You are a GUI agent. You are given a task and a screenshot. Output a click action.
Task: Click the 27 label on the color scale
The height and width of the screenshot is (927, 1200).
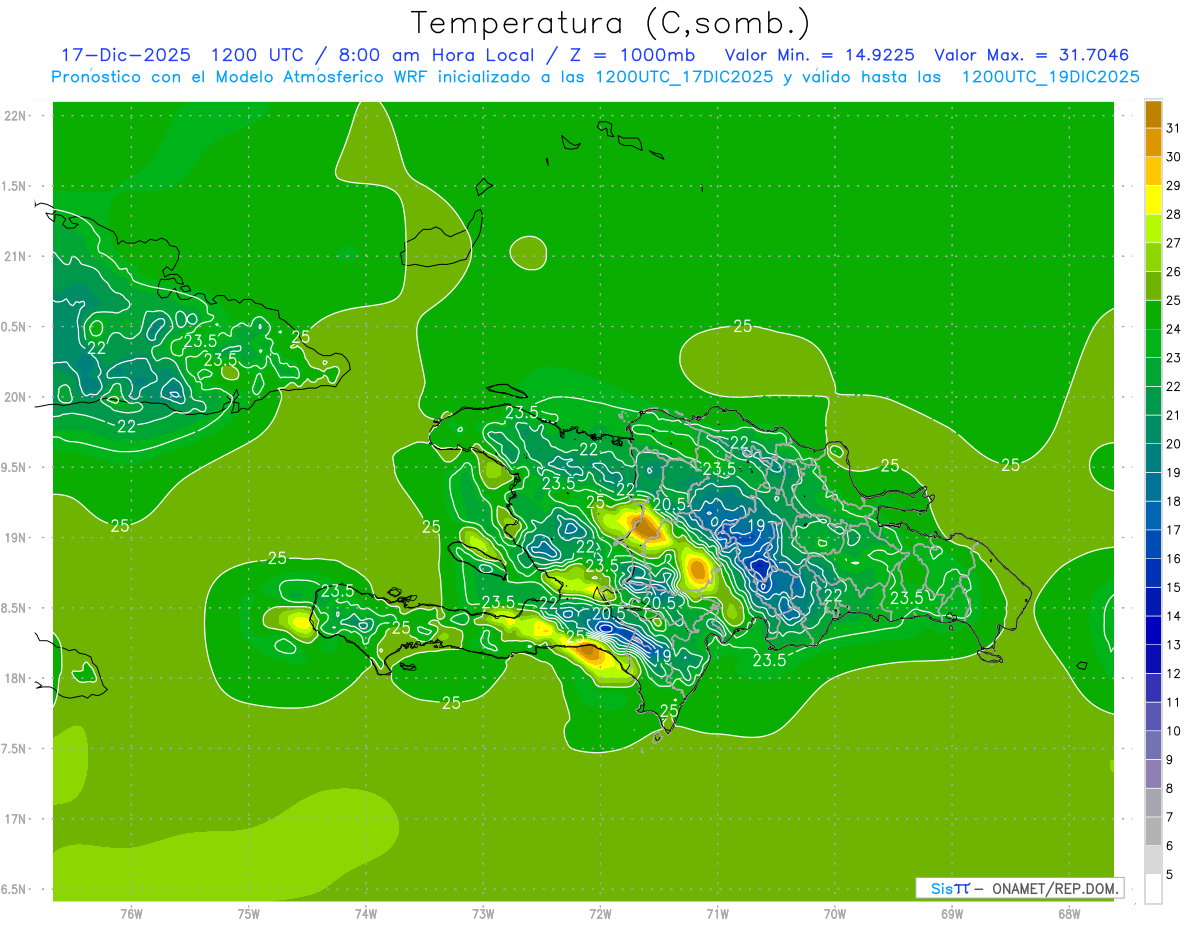point(1173,243)
